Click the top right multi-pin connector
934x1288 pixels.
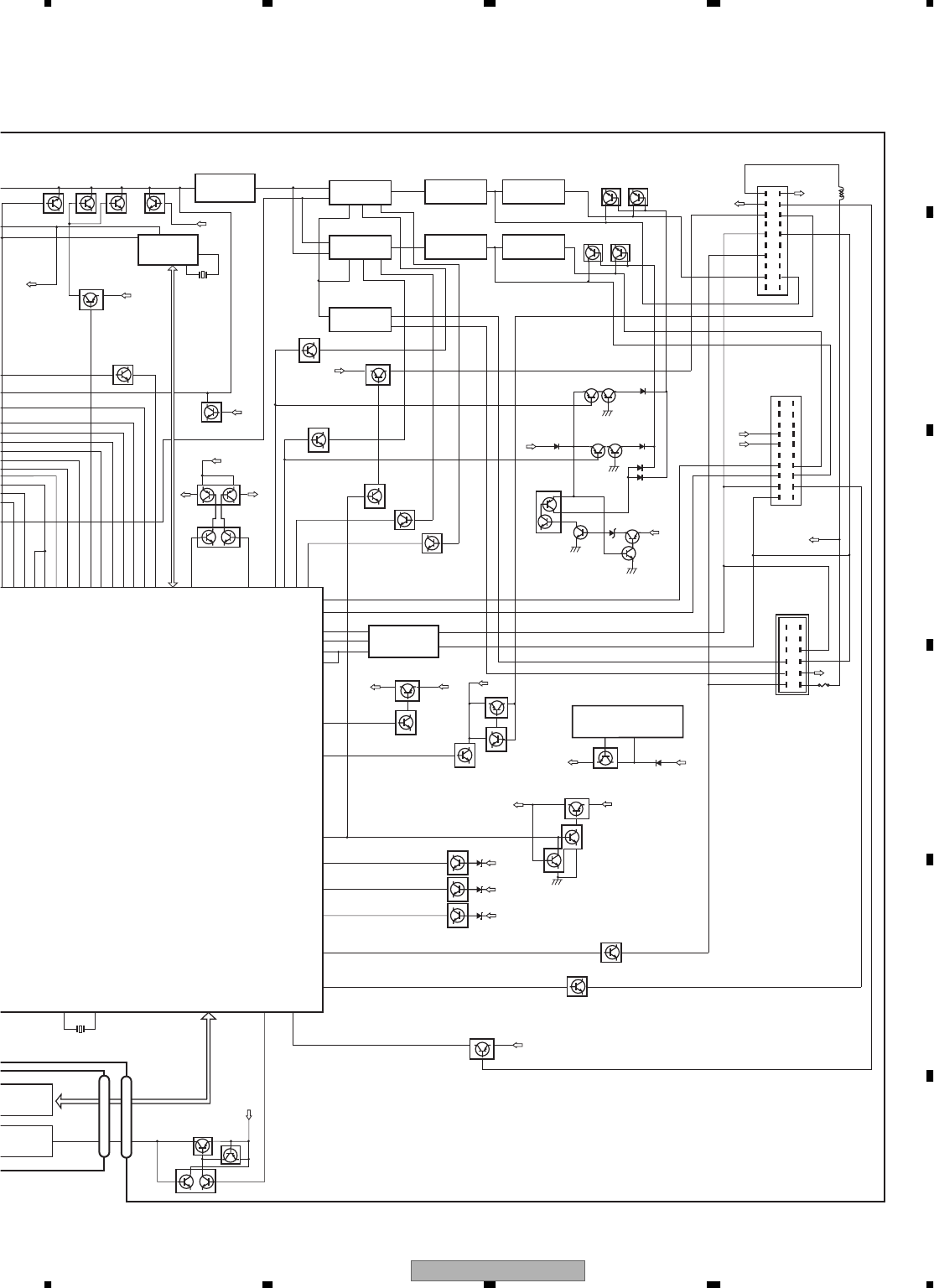(x=772, y=241)
